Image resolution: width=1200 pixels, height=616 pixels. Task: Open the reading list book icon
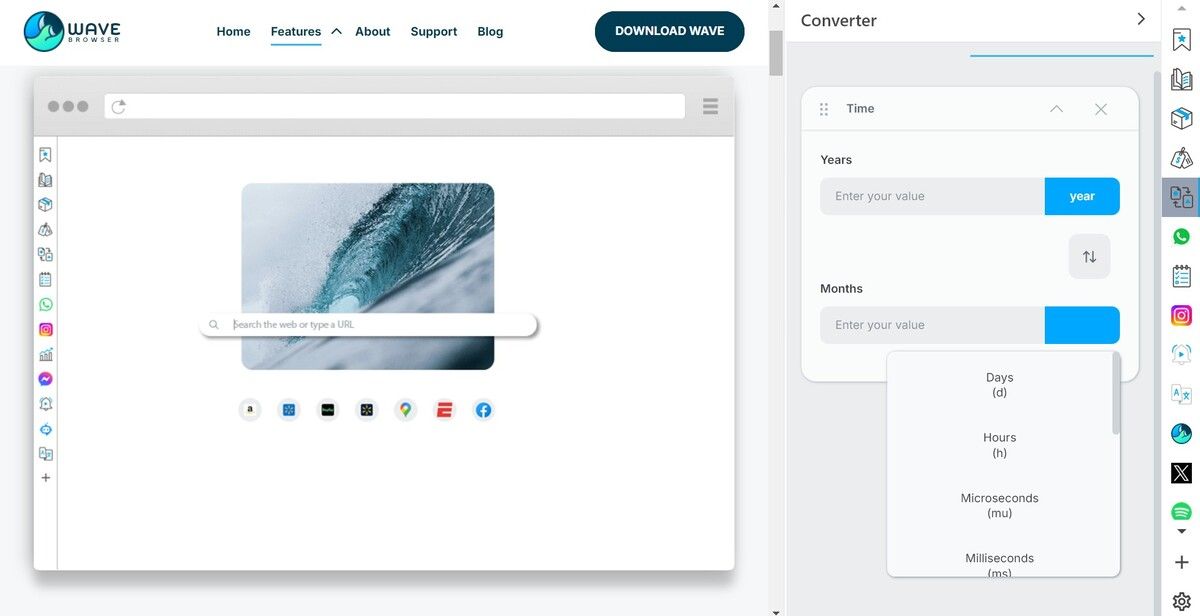[x=1181, y=80]
